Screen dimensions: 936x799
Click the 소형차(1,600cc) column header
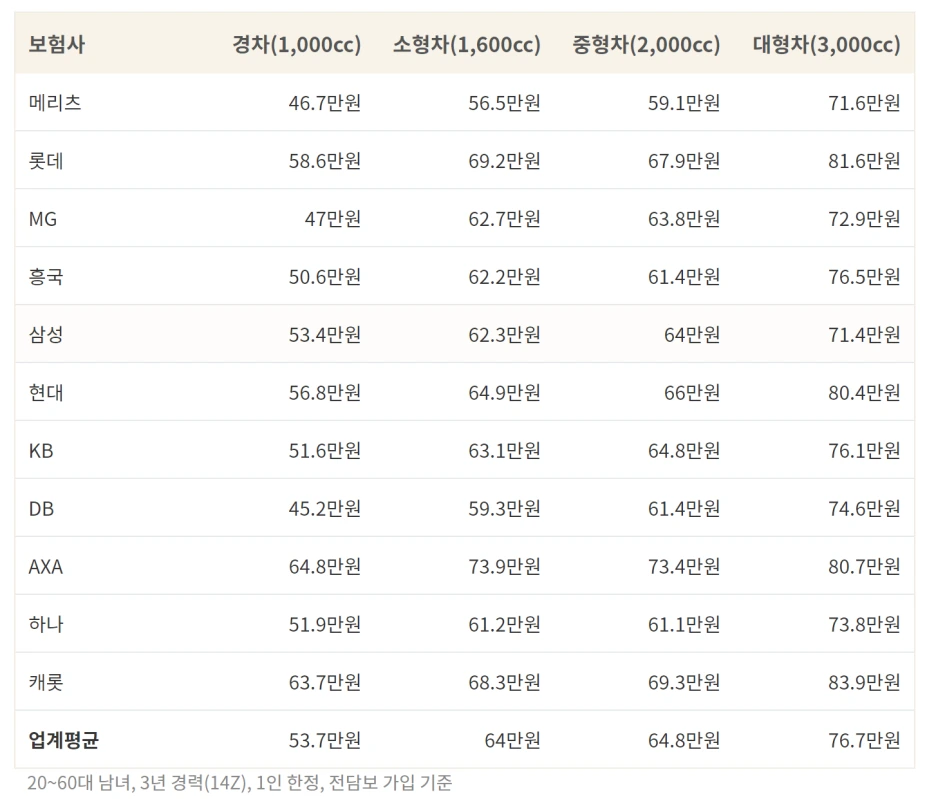[467, 44]
